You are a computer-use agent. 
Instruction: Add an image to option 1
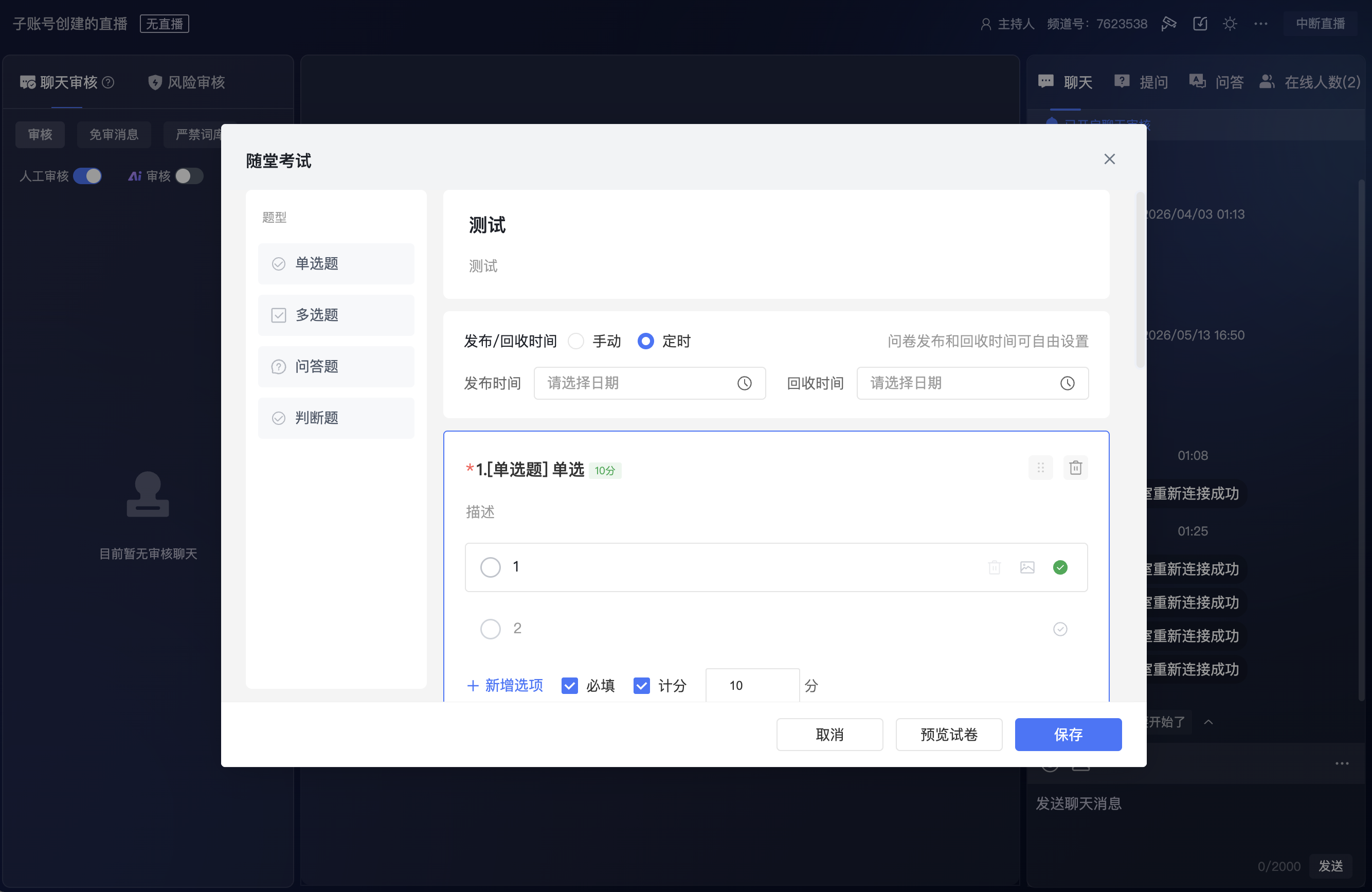click(x=1027, y=567)
